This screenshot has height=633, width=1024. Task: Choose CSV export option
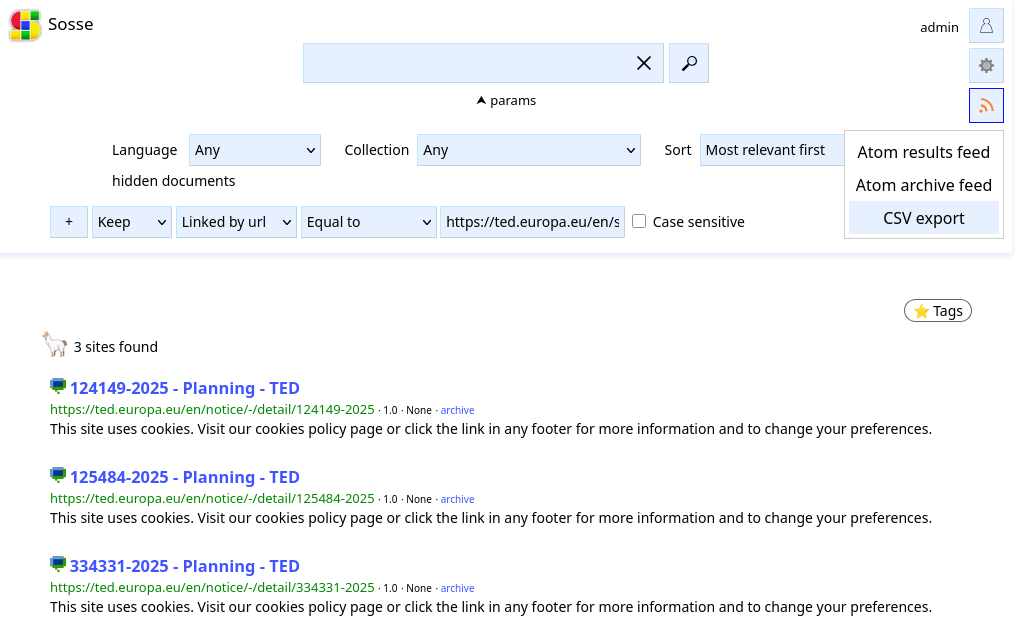point(923,218)
